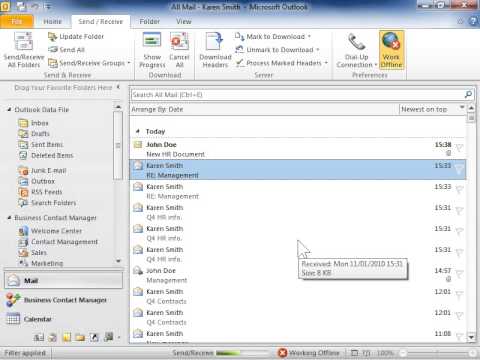Click Download Headers icon
The width and height of the screenshot is (480, 360).
[215, 41]
